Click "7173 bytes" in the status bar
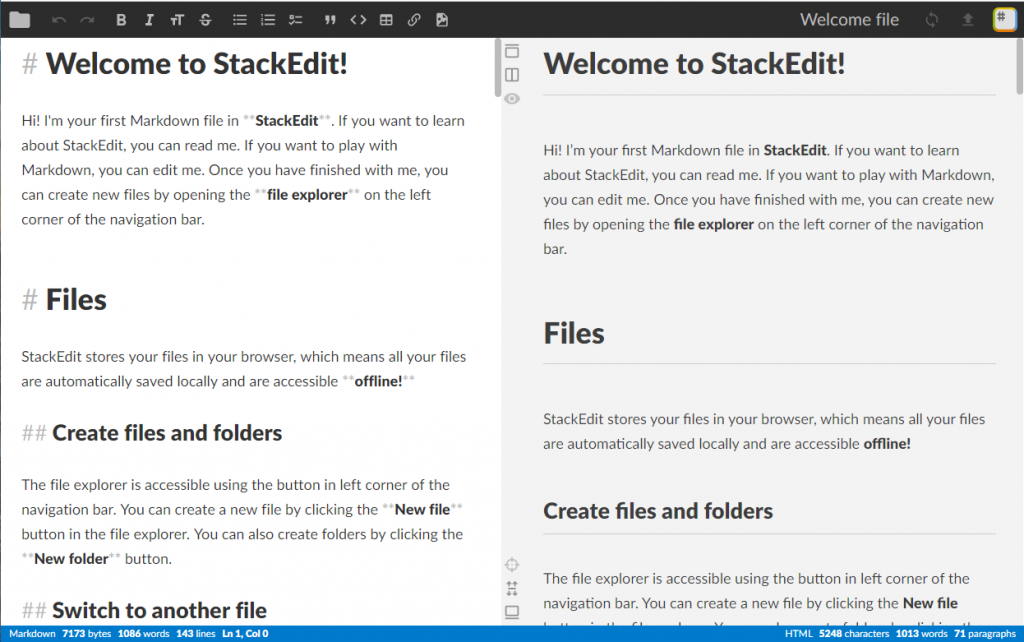1024x642 pixels. coord(87,634)
